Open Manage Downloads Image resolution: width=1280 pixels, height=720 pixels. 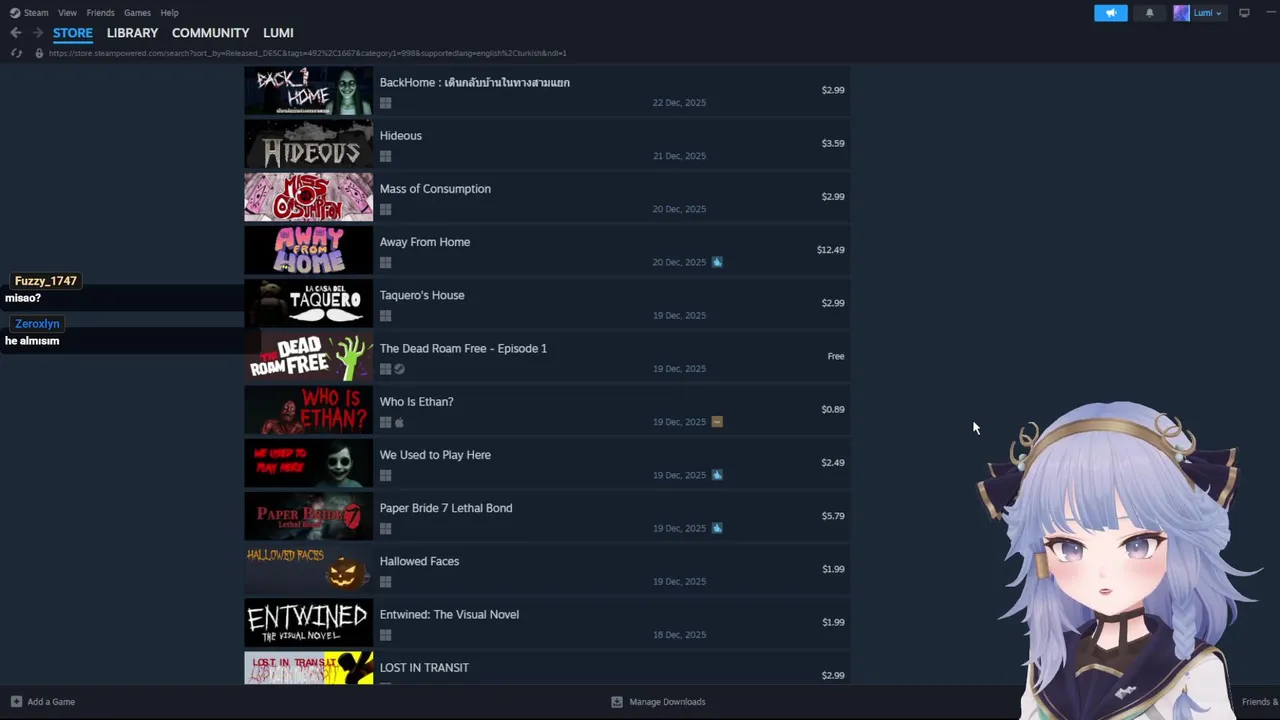click(658, 702)
